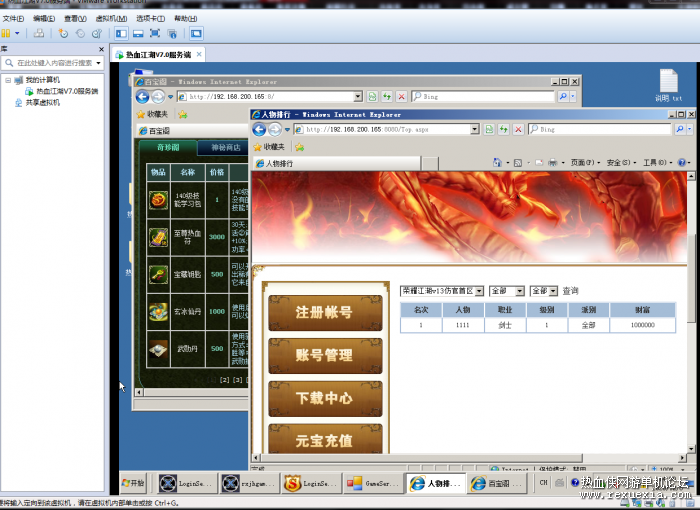Click the revert to snapshot icon
This screenshot has width=700, height=510.
80,33
